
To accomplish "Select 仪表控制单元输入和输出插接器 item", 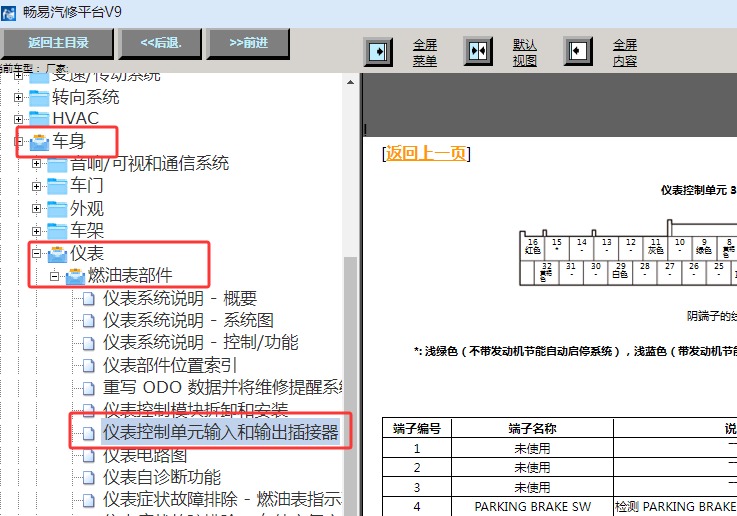I will coord(220,432).
